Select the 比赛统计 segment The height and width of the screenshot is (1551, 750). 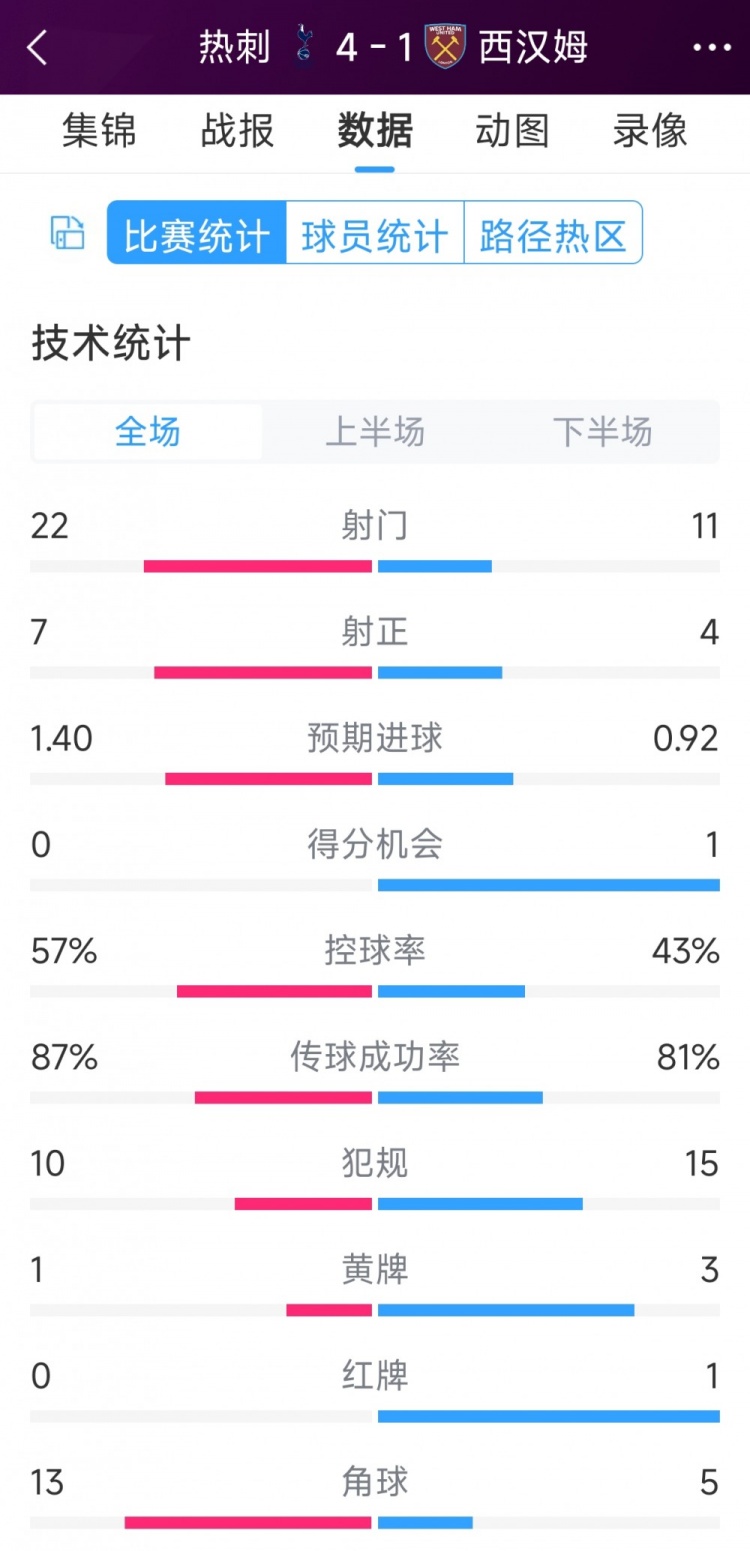197,233
